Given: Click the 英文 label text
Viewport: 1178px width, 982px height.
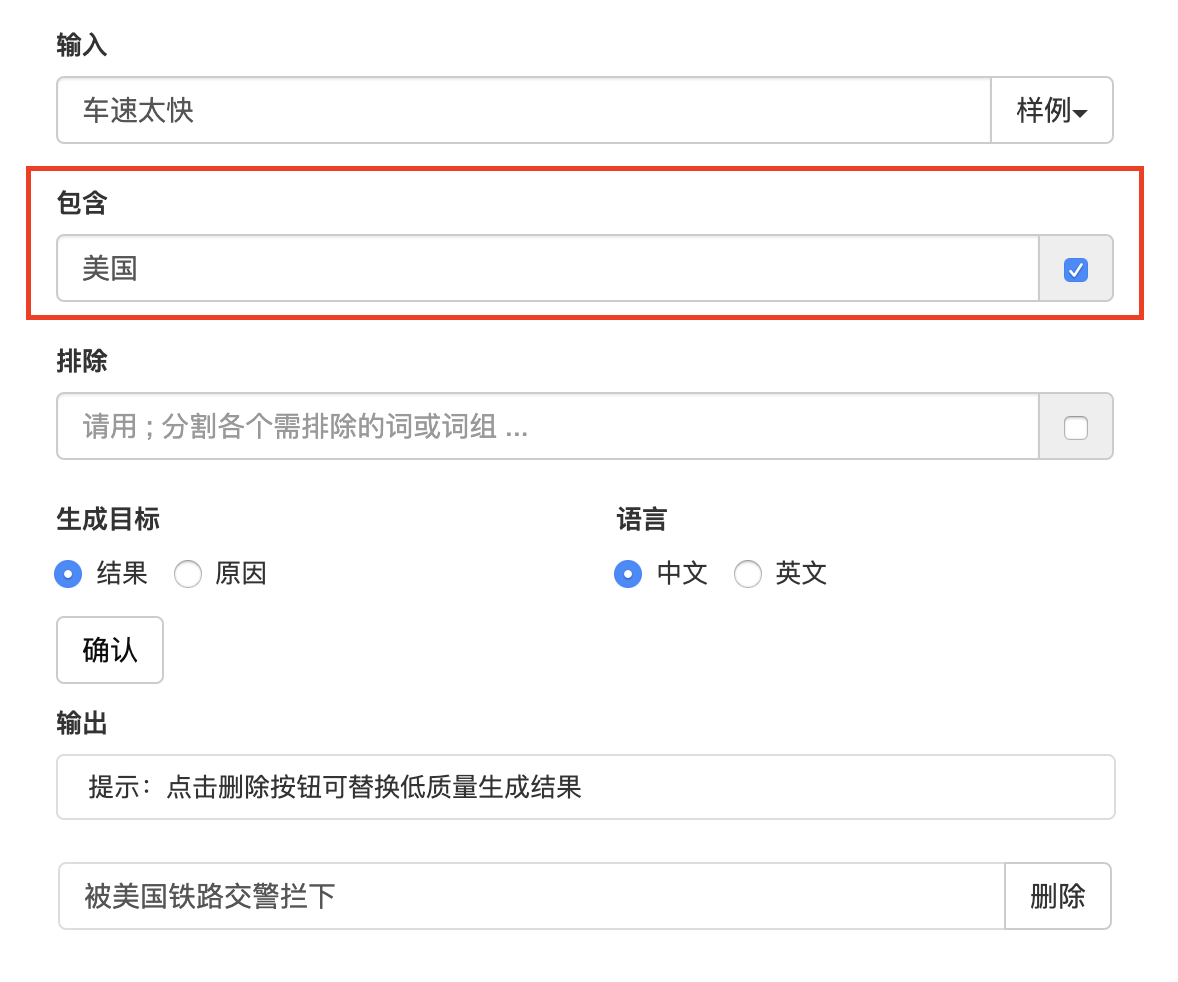Looking at the screenshot, I should point(801,573).
